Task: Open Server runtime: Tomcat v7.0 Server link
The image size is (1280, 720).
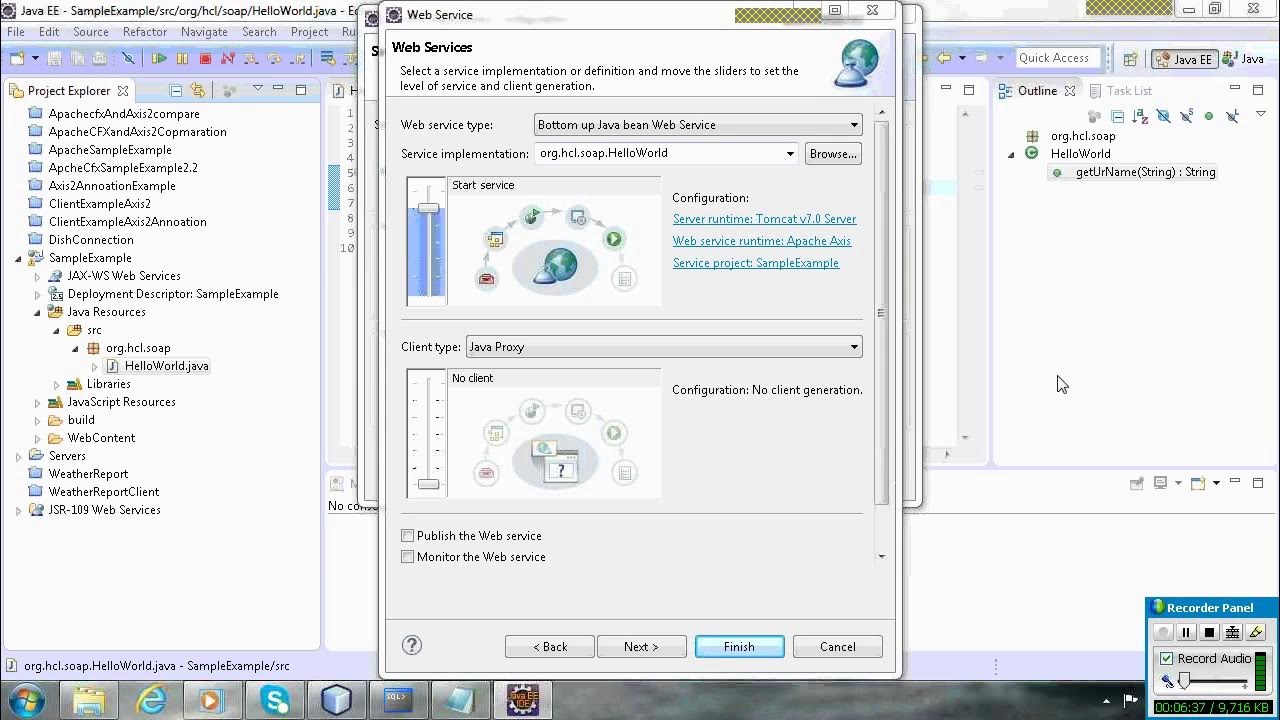Action: pos(764,219)
